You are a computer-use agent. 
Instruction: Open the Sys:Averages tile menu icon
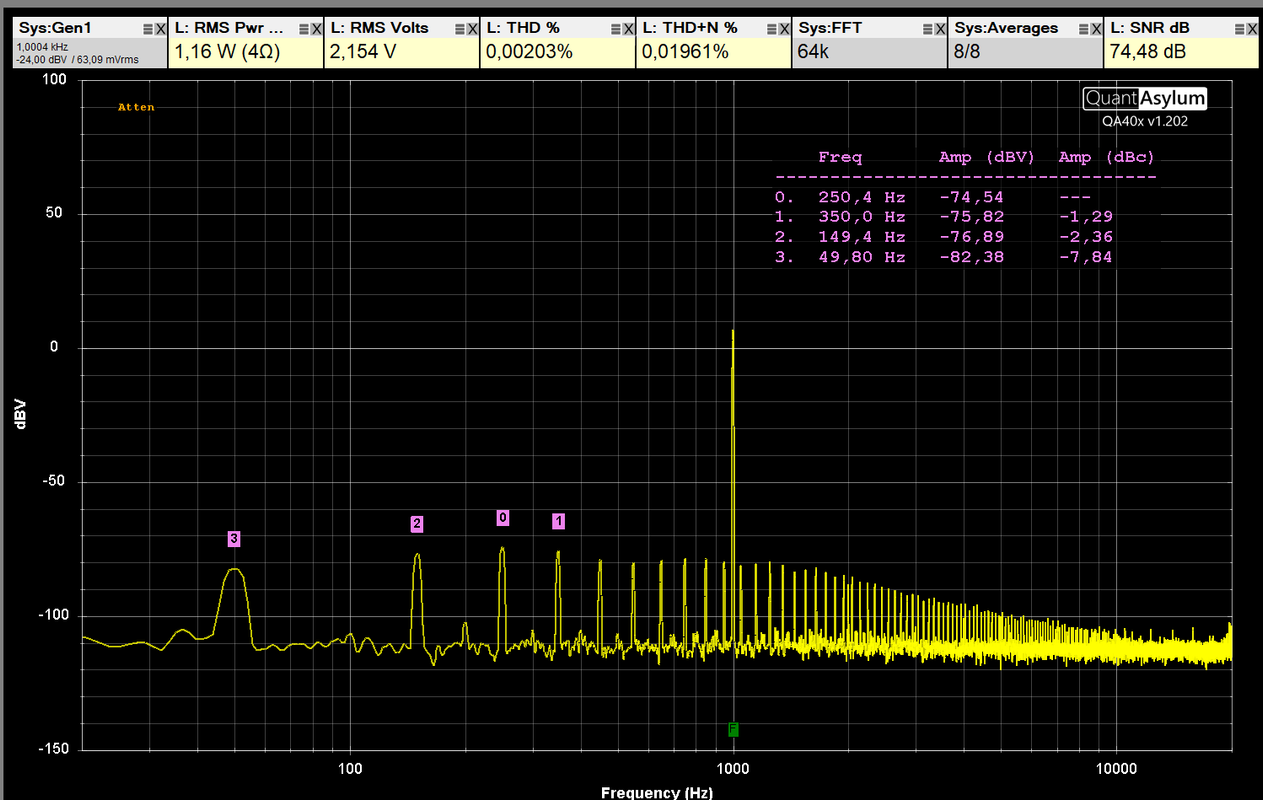pyautogui.click(x=1084, y=29)
